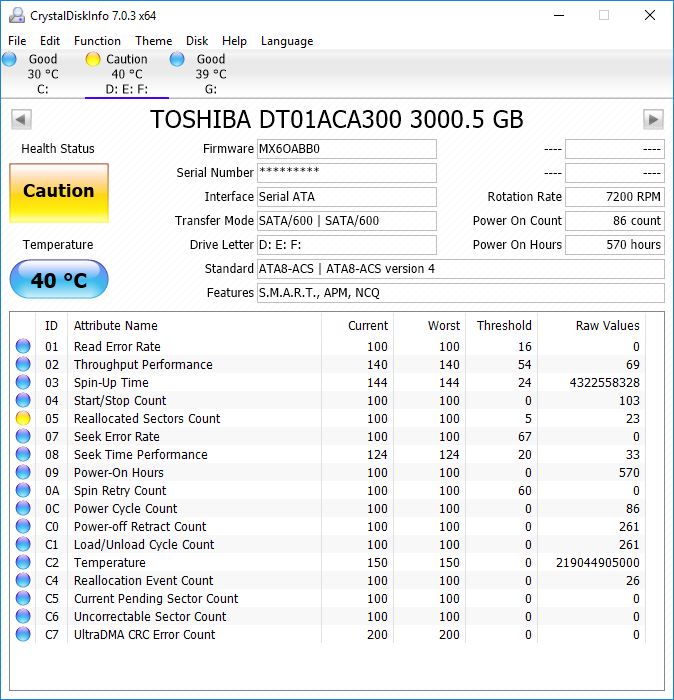Click status orb for Seek Error Rate row

23,436
